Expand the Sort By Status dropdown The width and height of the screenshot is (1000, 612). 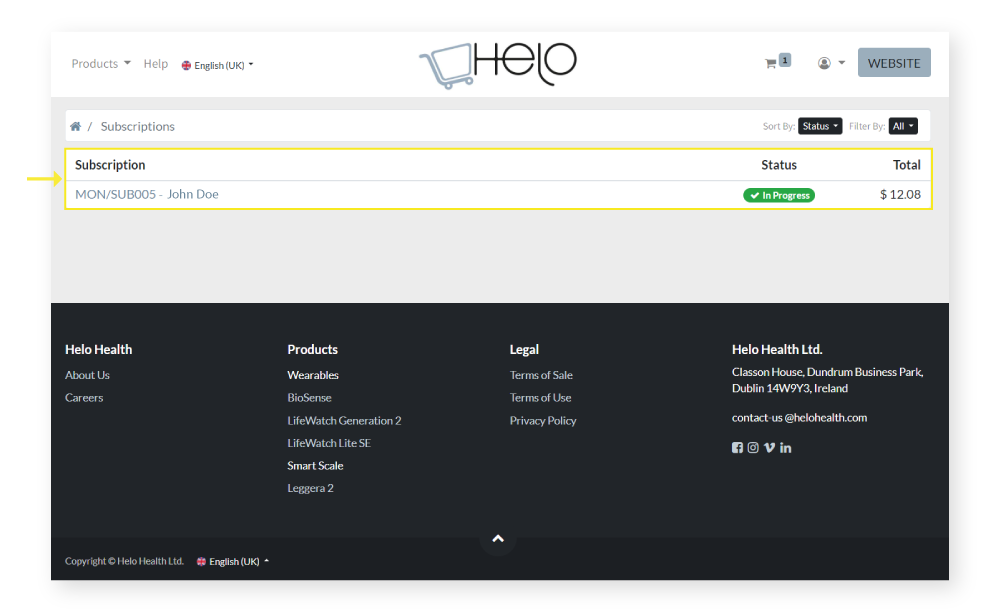point(819,126)
